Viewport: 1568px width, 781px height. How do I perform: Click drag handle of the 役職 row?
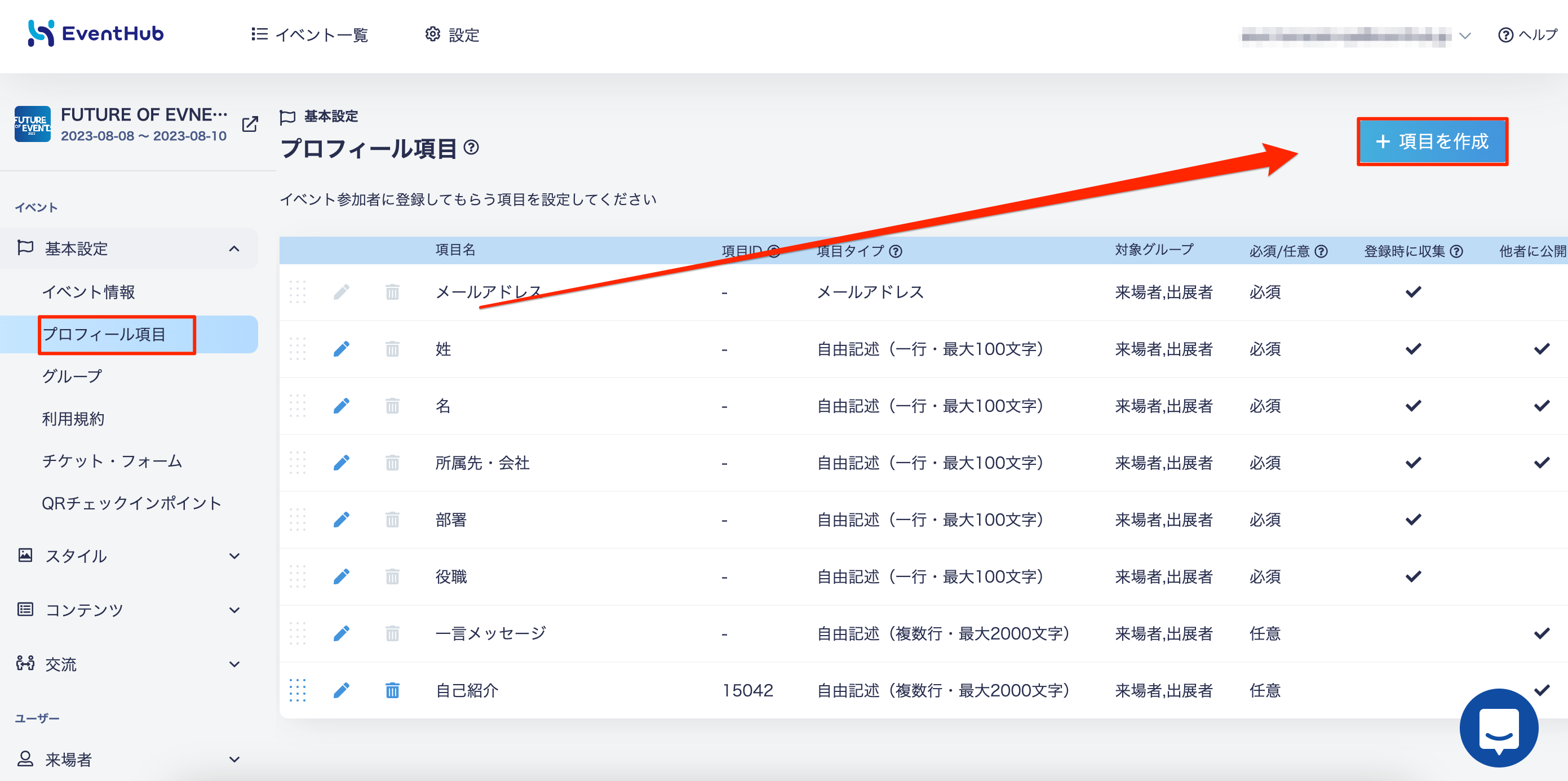(298, 576)
